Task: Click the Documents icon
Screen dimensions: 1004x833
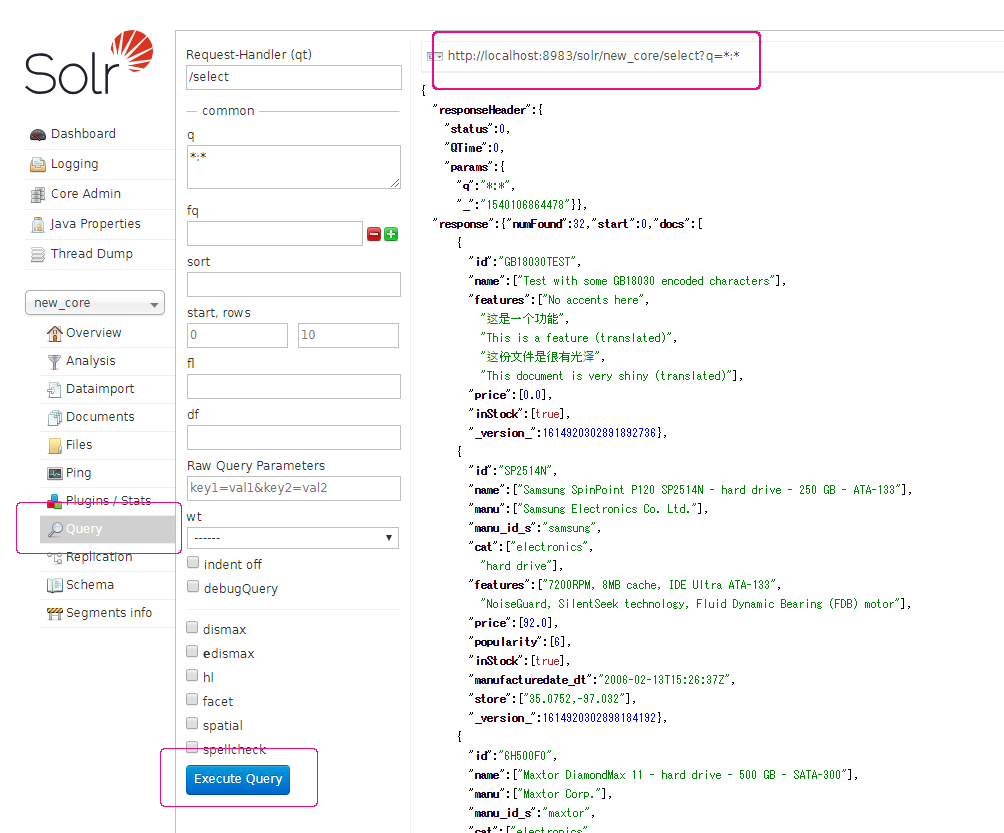Action: [54, 417]
